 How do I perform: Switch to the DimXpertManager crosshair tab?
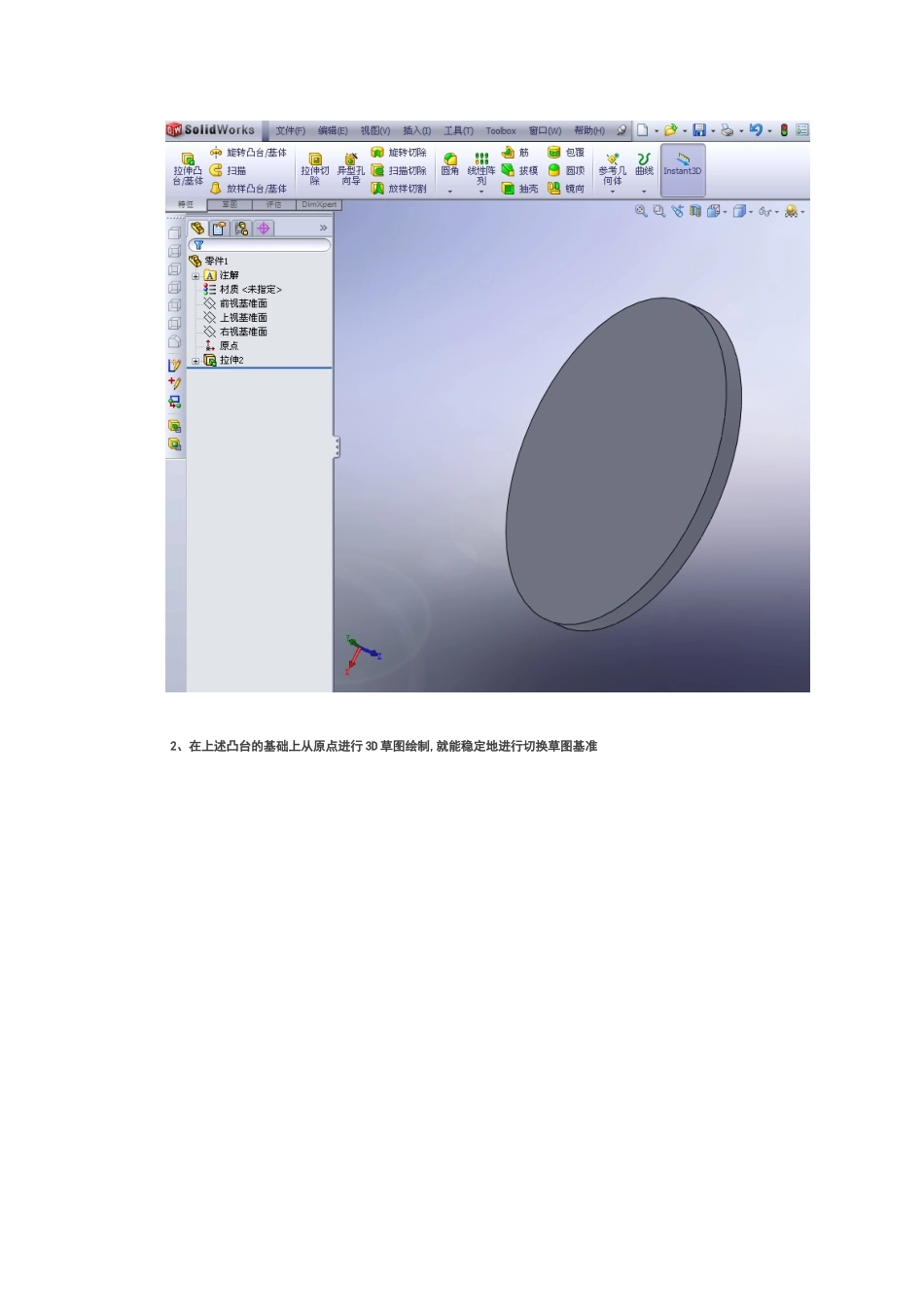pos(264,228)
